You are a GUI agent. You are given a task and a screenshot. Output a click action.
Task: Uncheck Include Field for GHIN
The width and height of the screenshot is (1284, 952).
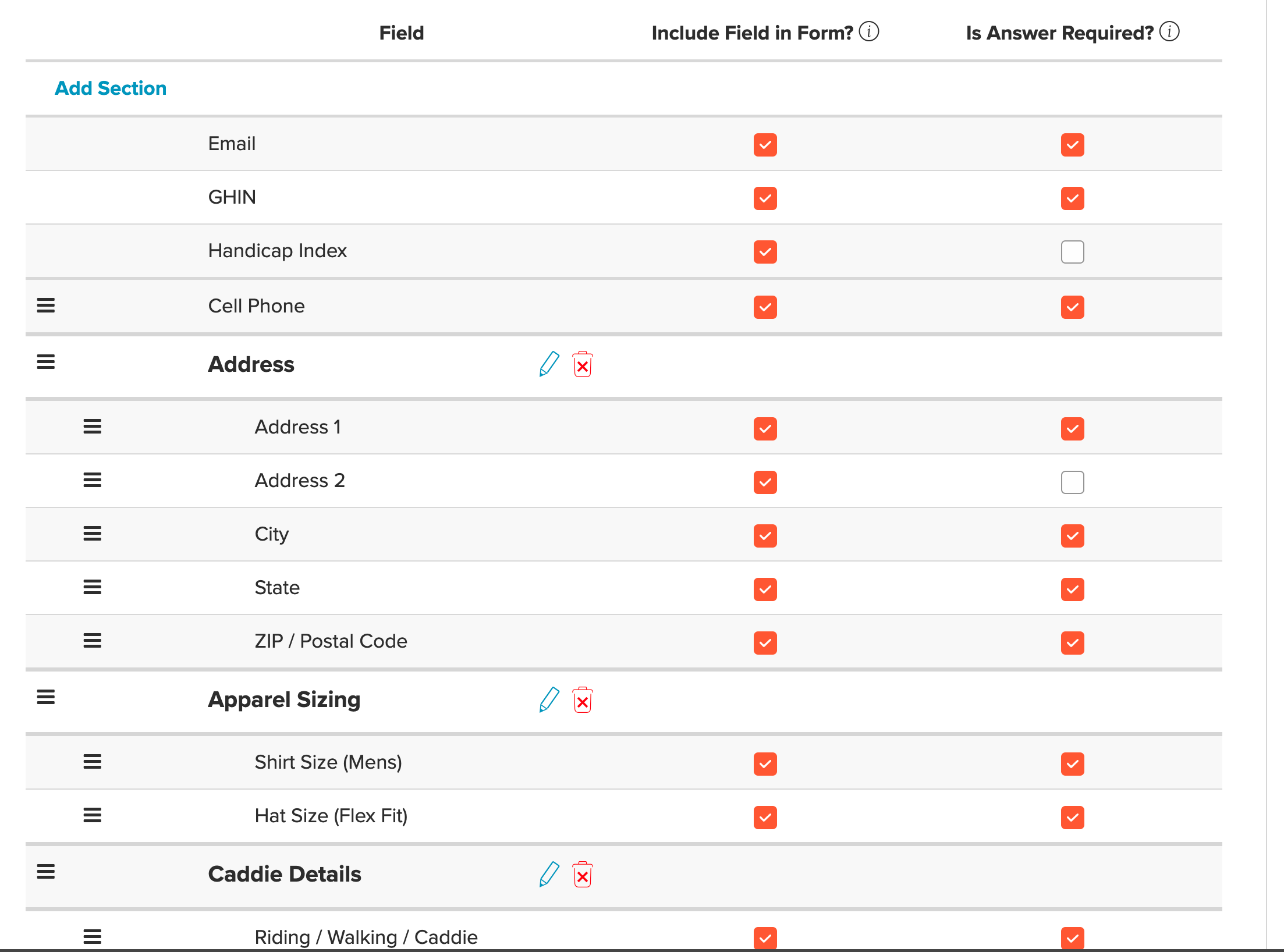click(765, 198)
